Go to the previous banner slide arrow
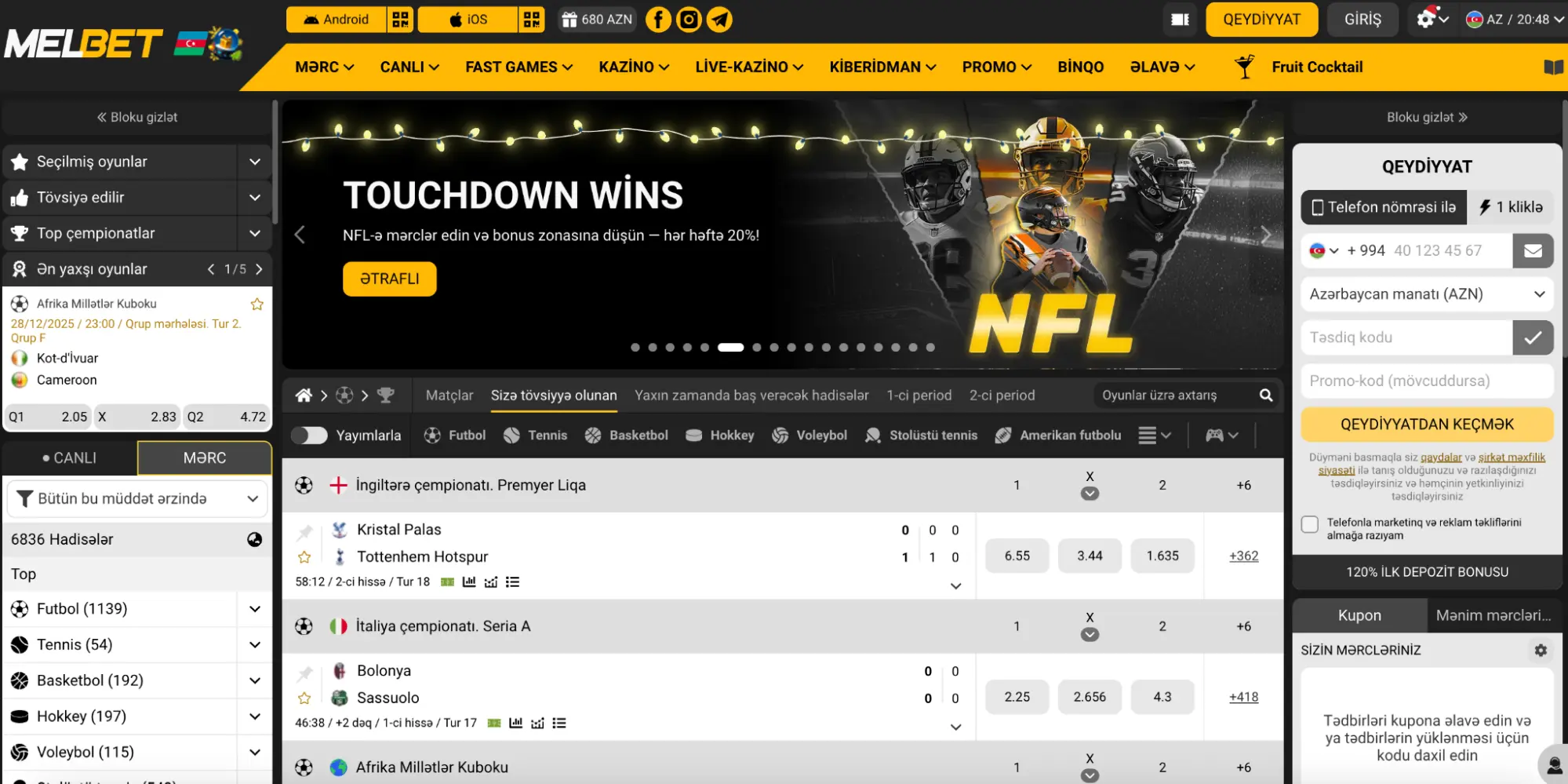The height and width of the screenshot is (784, 1568). click(300, 235)
